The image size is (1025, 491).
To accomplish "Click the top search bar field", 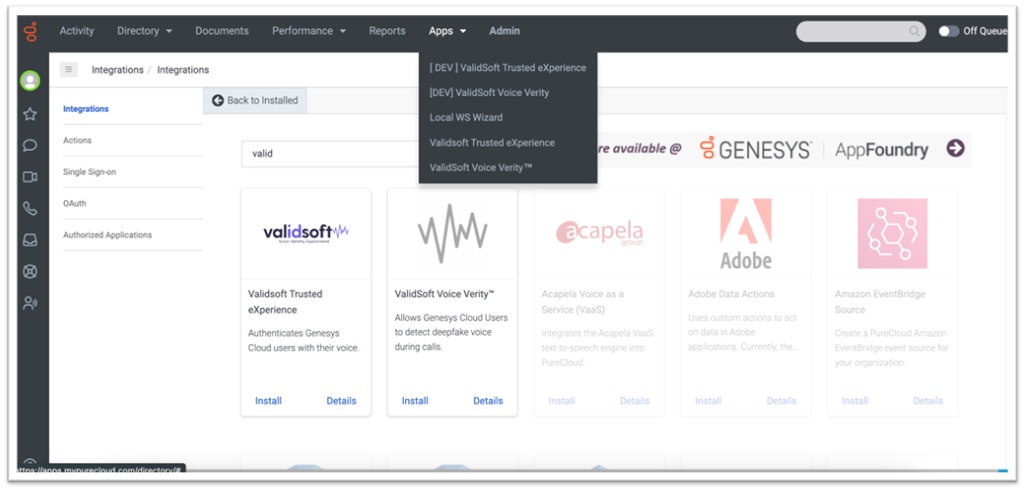I will click(x=858, y=32).
